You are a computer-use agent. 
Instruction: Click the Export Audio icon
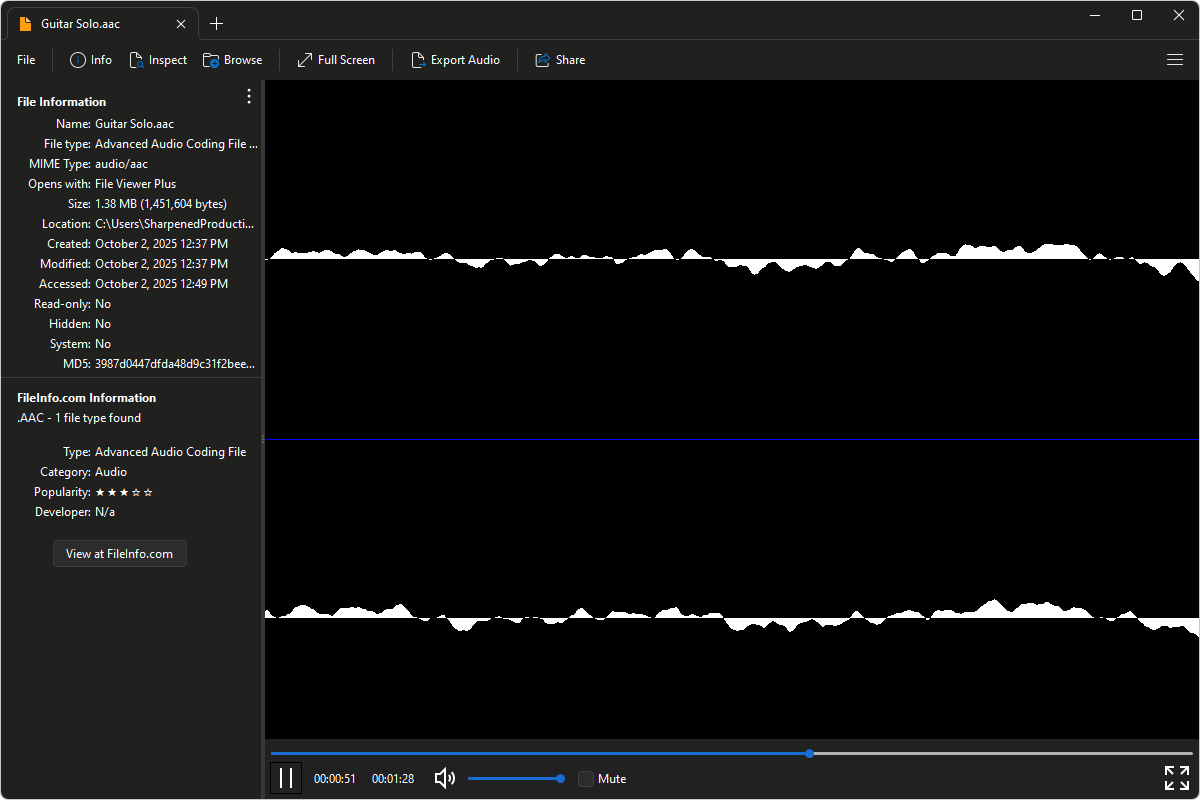click(x=419, y=60)
